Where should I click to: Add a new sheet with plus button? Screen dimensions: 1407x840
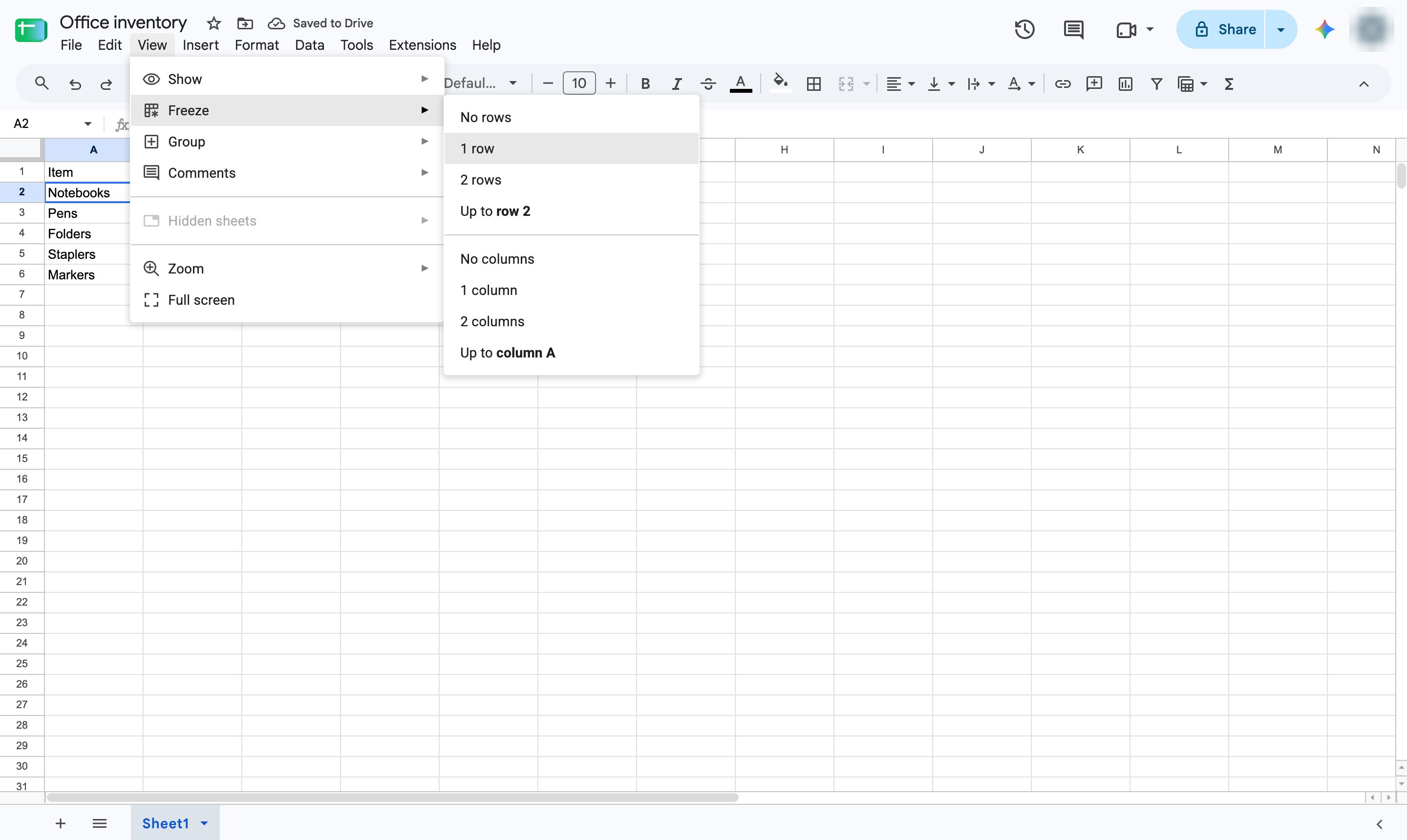tap(60, 823)
